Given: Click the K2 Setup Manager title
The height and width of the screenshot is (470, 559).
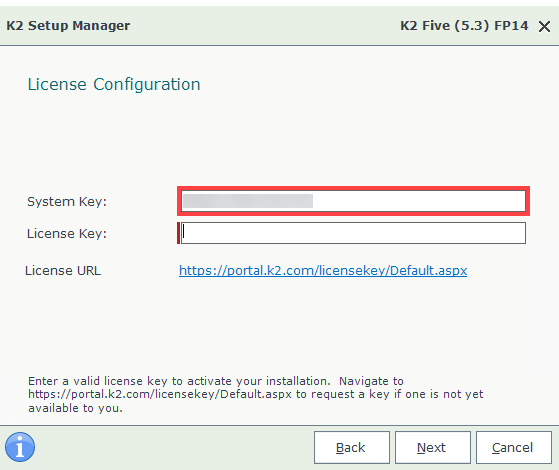Looking at the screenshot, I should 68,26.
